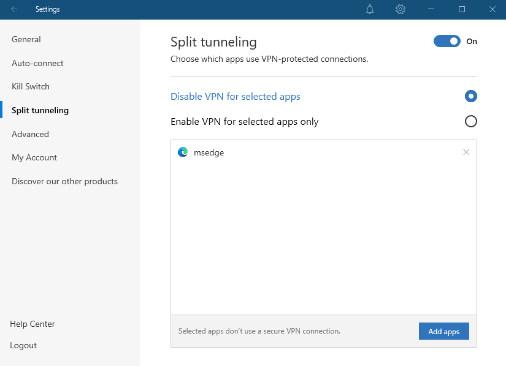
Task: Minimize the Settings window
Action: pyautogui.click(x=431, y=9)
